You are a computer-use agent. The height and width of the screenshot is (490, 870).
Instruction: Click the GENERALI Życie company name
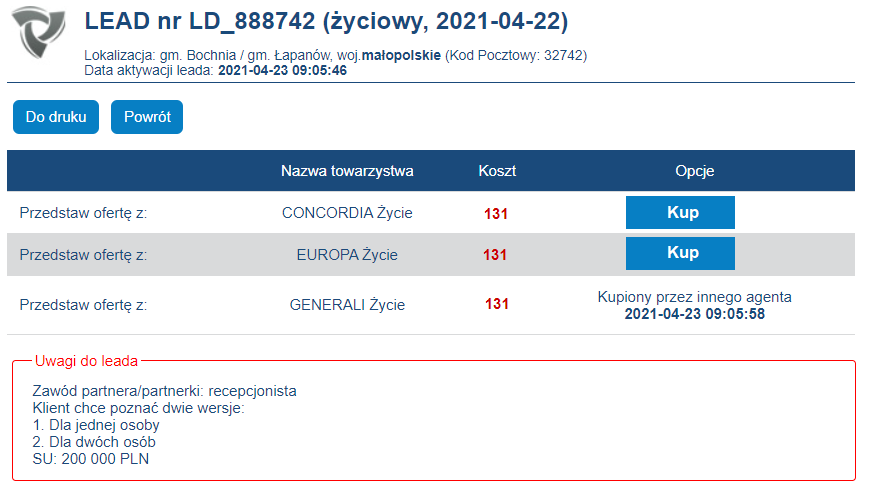[347, 305]
